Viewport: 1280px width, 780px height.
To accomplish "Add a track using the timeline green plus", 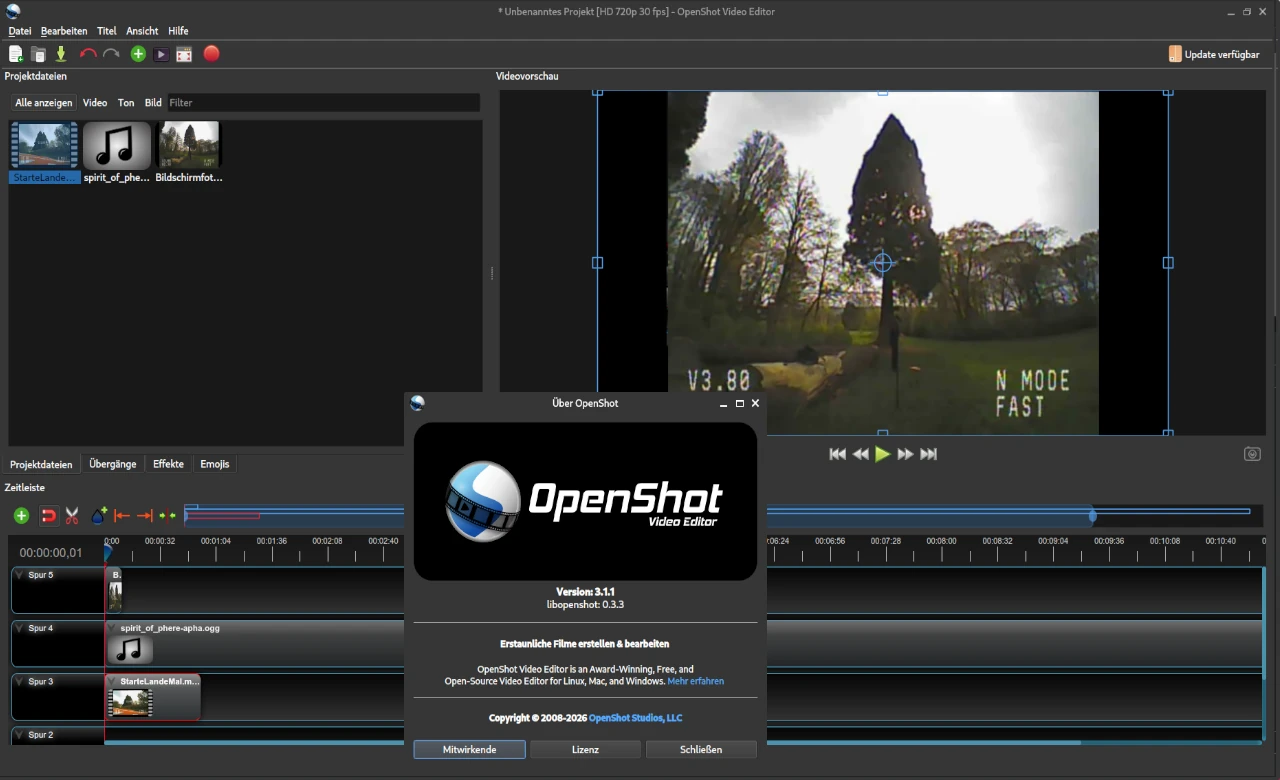I will [21, 516].
